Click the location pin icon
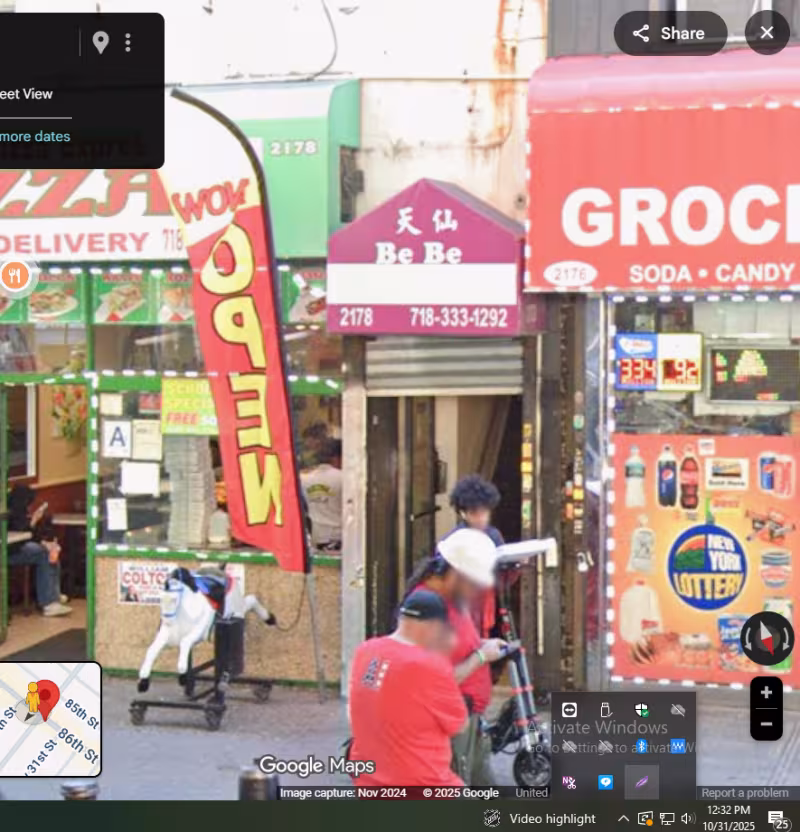 100,42
